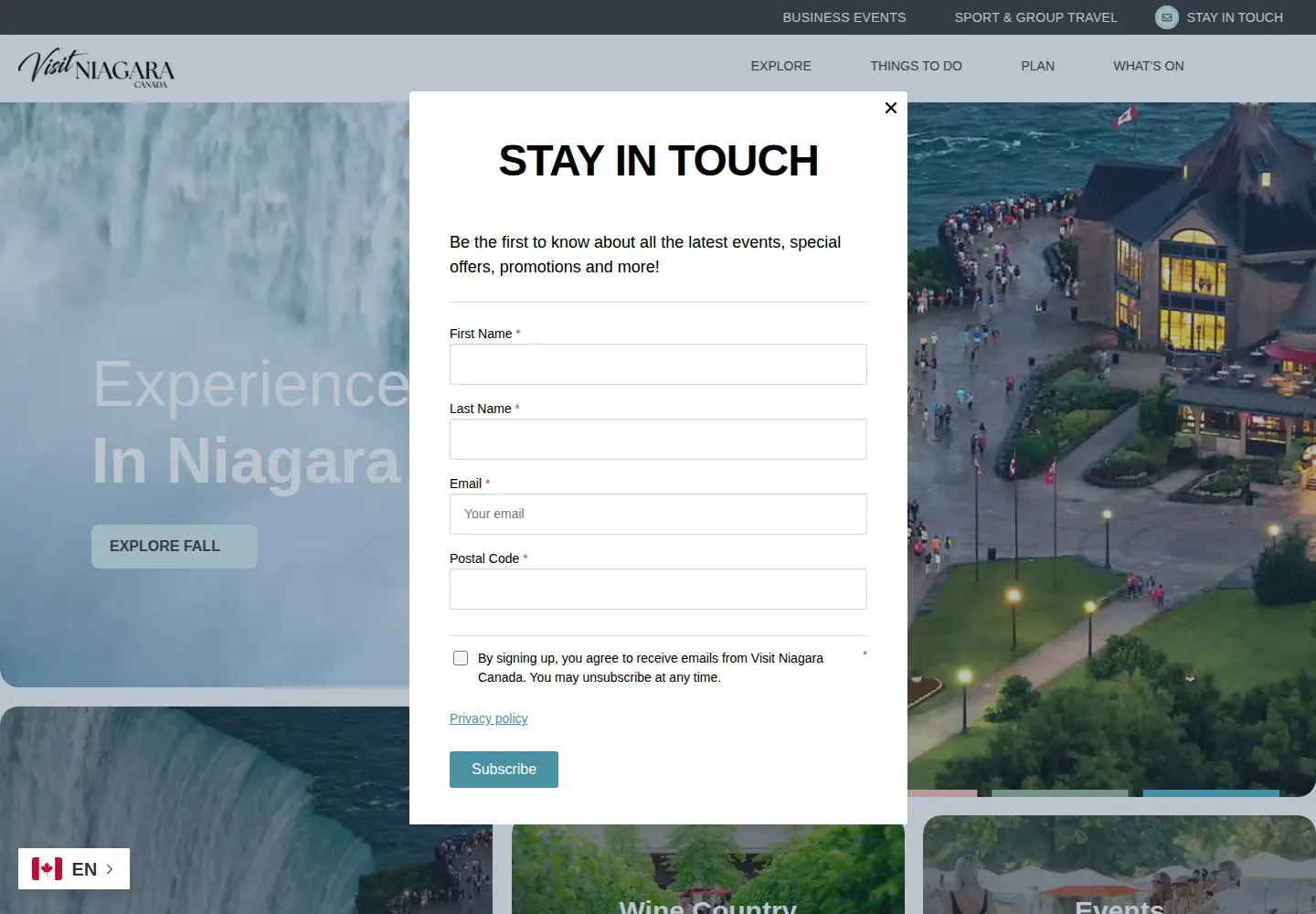The image size is (1316, 914).
Task: Click the envelope icon in top bar
Action: [1167, 17]
